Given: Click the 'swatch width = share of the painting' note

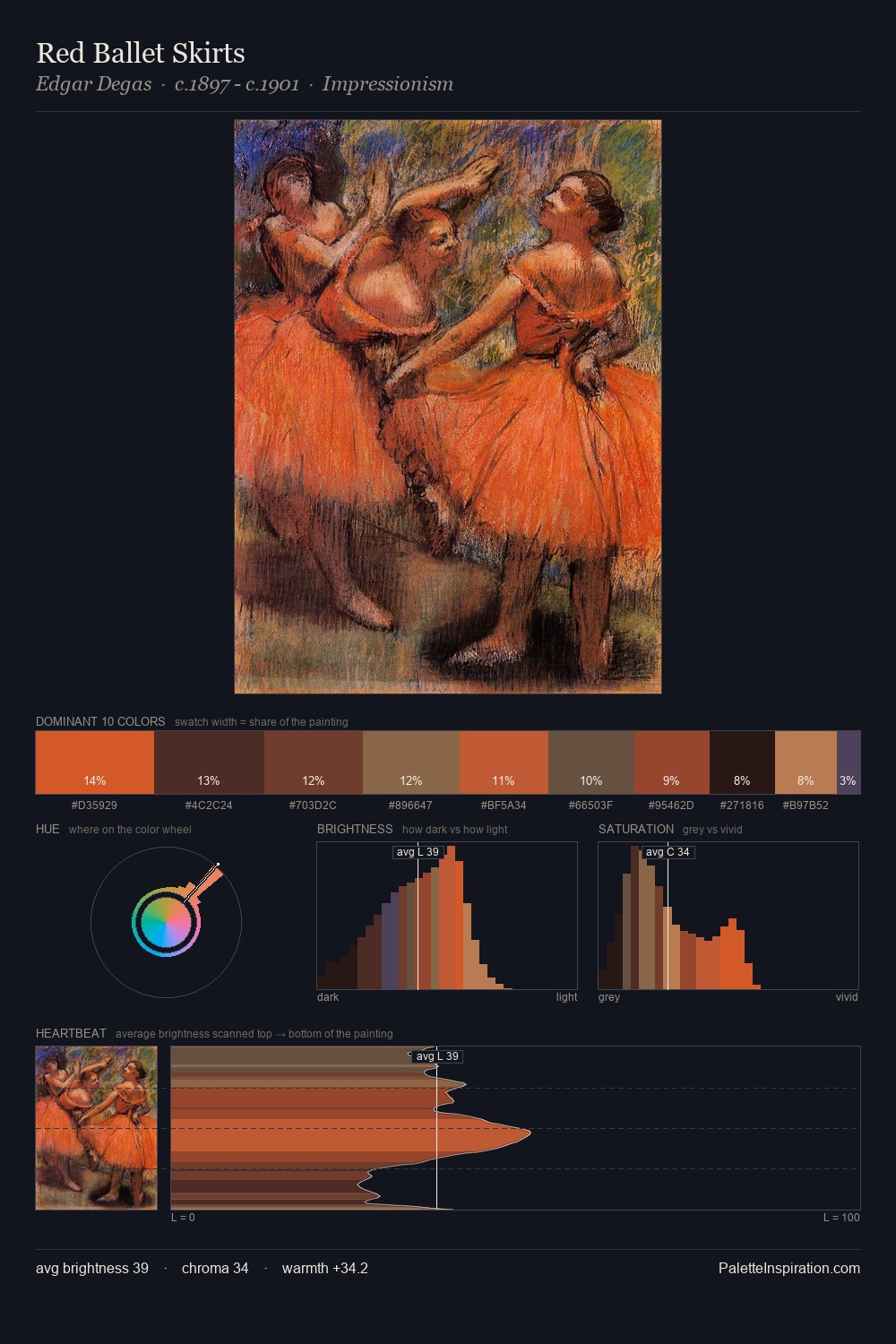Looking at the screenshot, I should tap(262, 722).
